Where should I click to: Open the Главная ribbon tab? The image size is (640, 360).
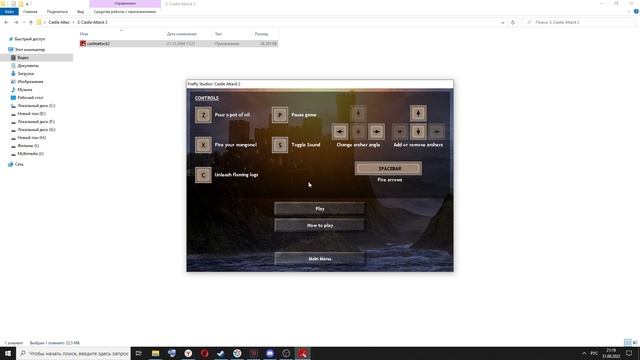(x=30, y=12)
